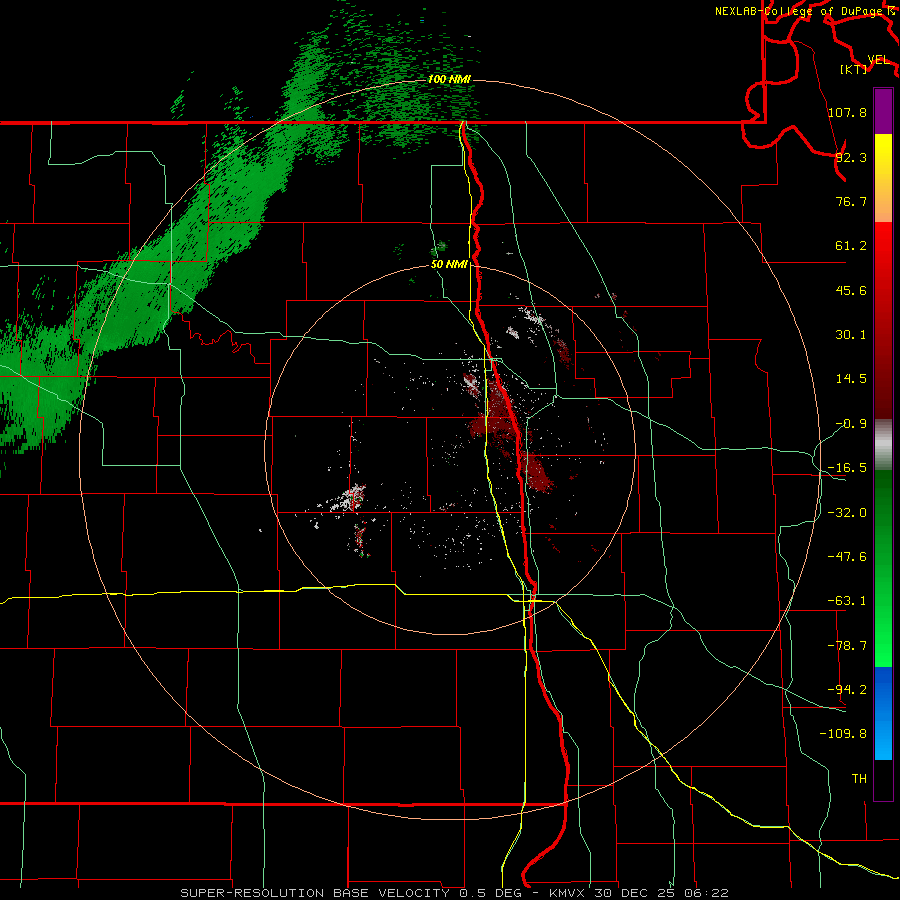Click the -47.6 velocity scale value
Screen dimensions: 900x900
click(847, 557)
